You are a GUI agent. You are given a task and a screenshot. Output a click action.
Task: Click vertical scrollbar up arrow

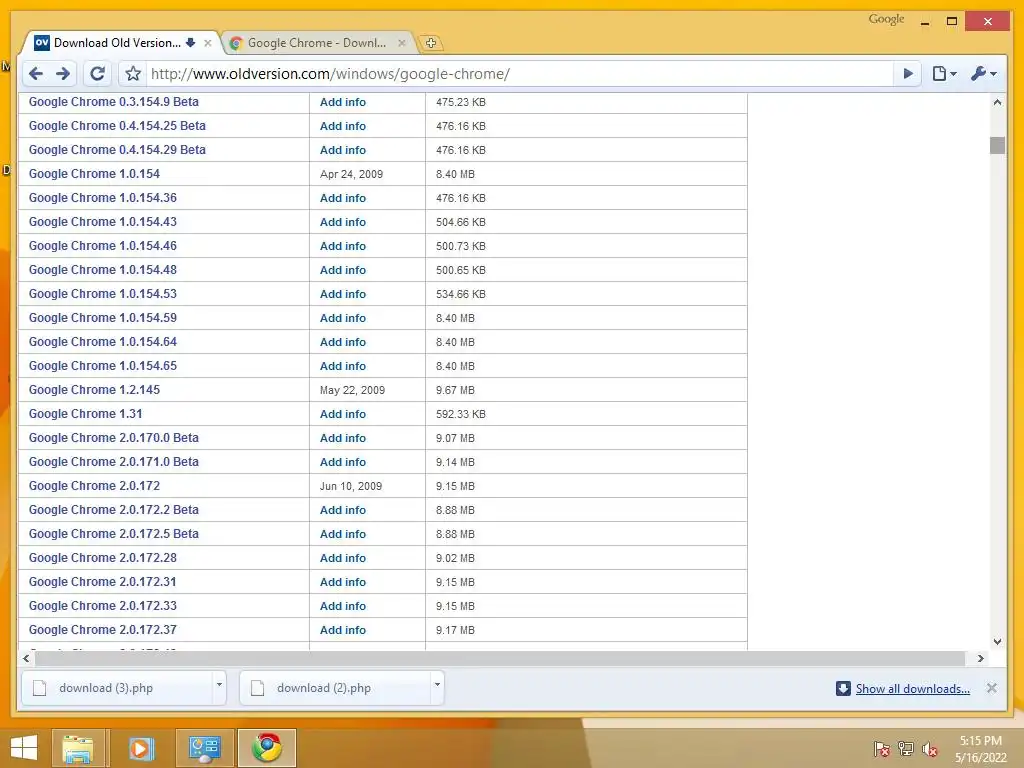pos(997,103)
